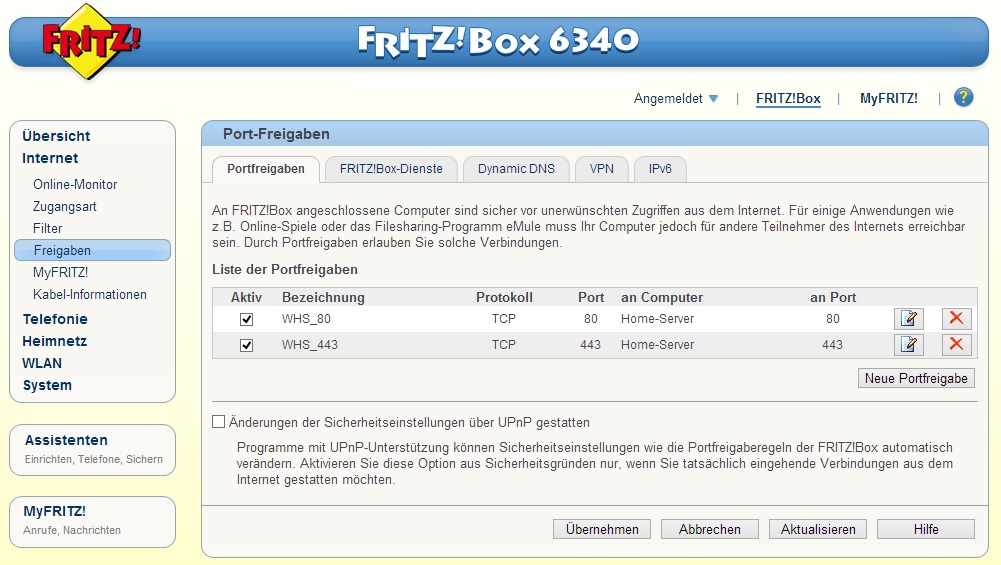1001x565 pixels.
Task: Click the WHS_443 entry name
Action: pos(310,345)
